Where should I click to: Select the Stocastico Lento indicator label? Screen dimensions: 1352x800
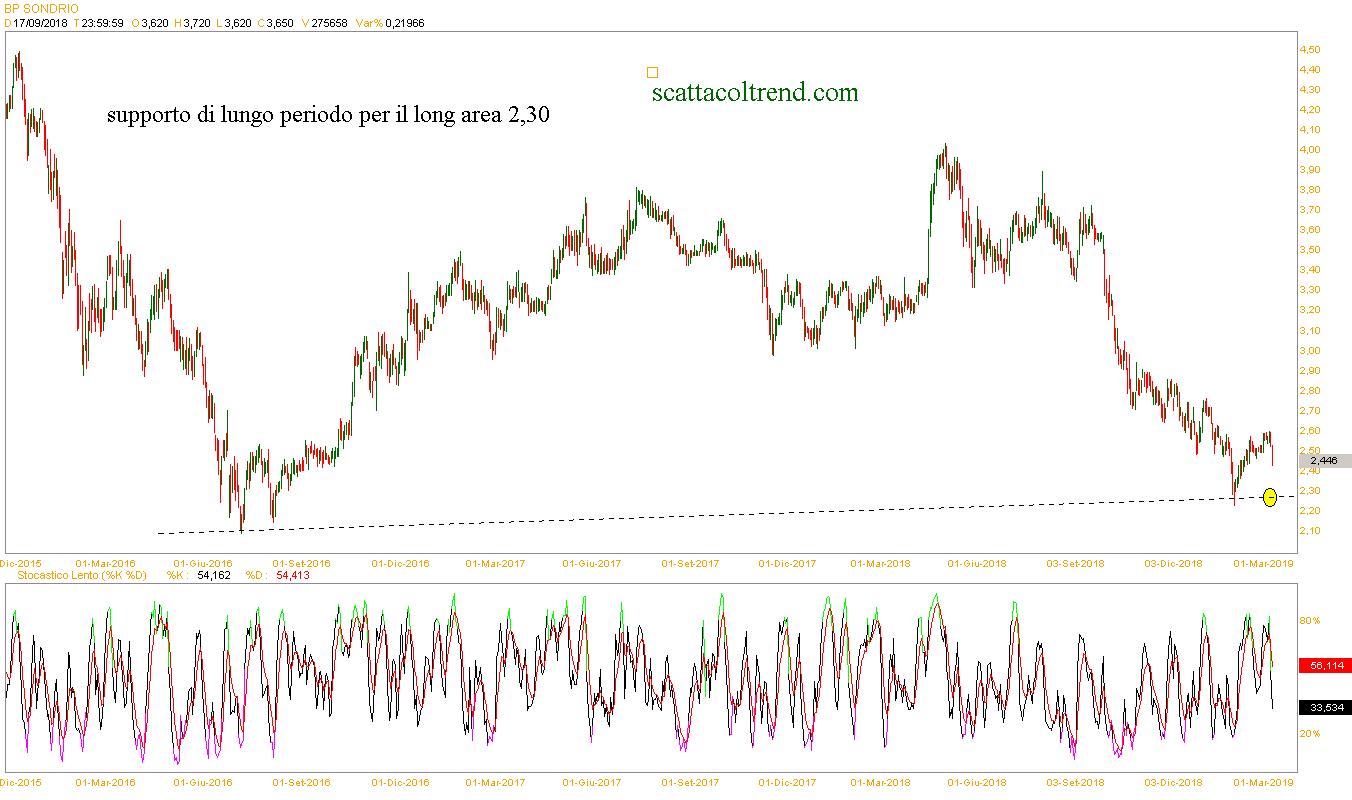coord(75,575)
